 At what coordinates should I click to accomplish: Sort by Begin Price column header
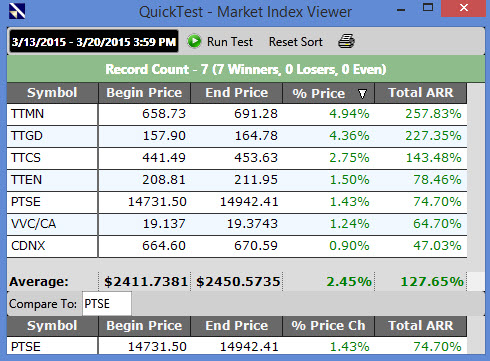[x=144, y=93]
